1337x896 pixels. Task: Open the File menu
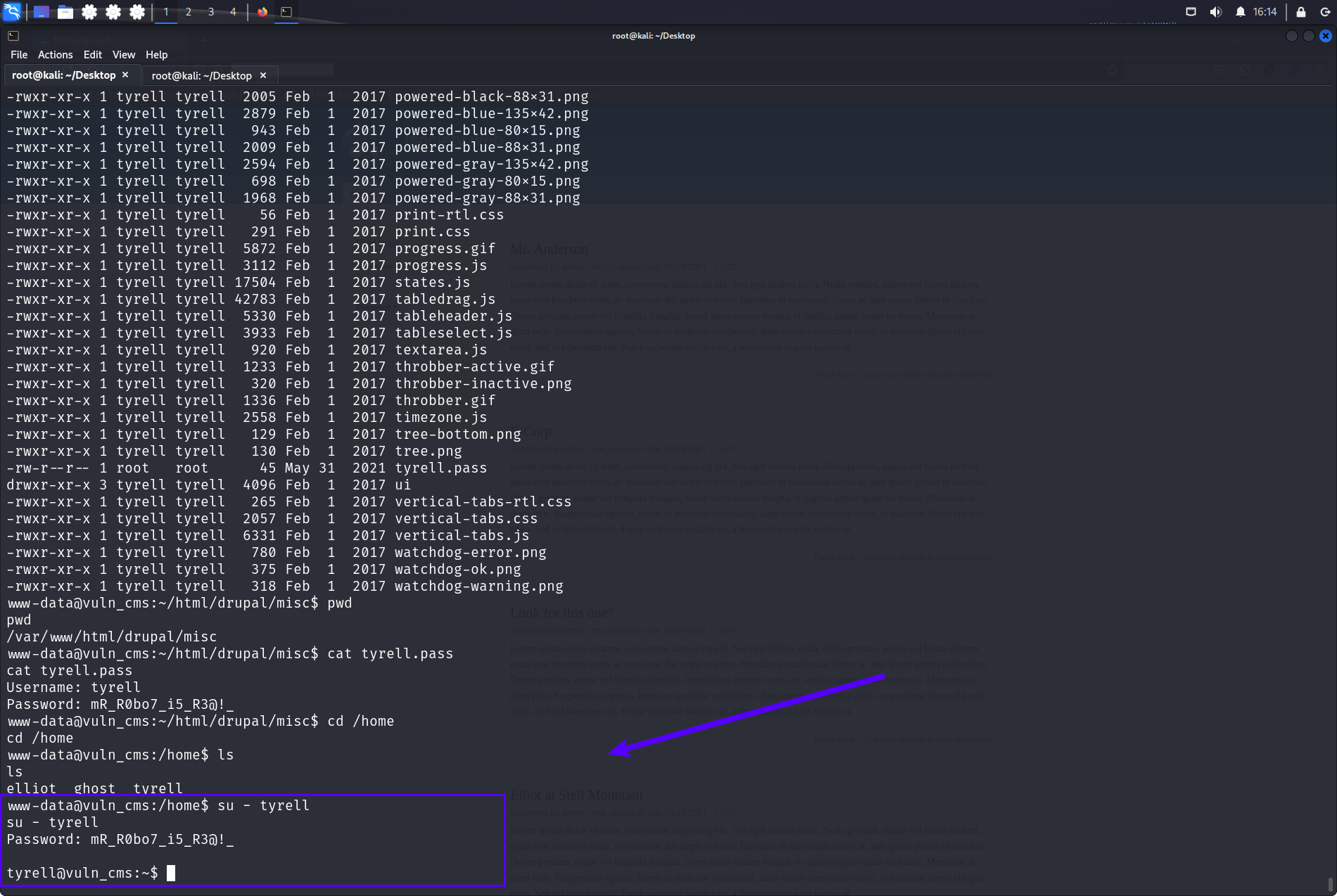pos(19,55)
